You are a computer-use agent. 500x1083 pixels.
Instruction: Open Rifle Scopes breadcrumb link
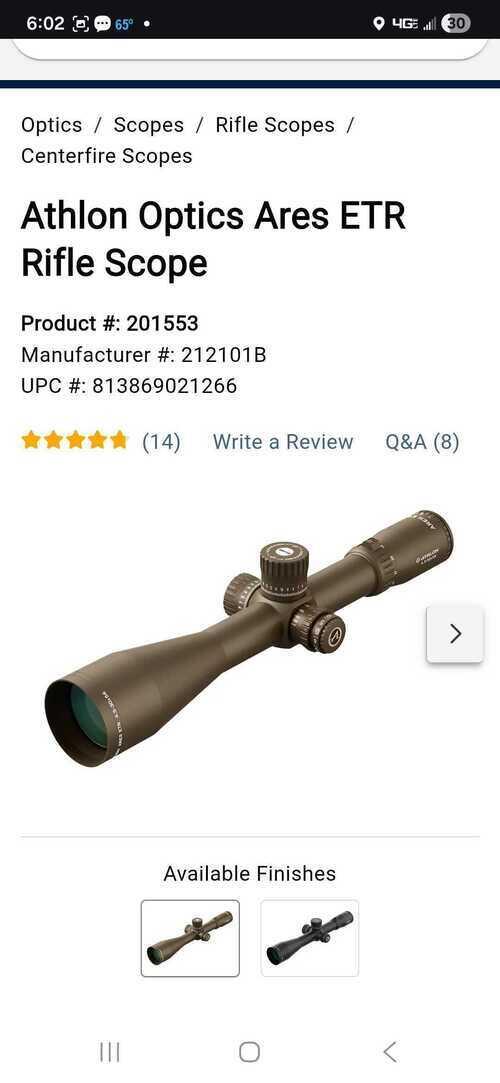click(275, 125)
